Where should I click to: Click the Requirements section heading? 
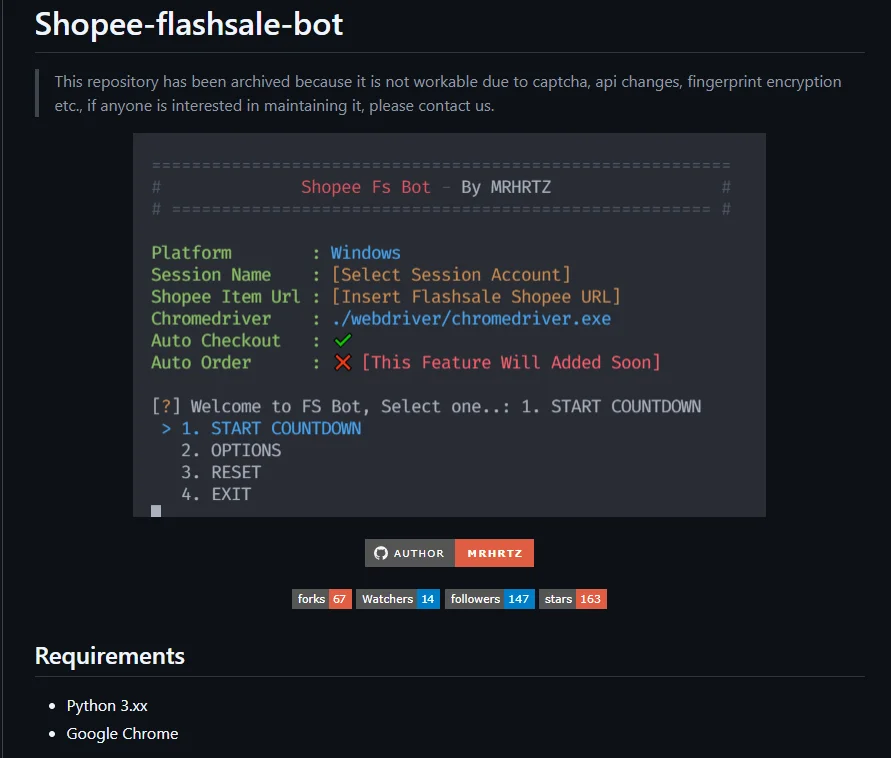110,656
